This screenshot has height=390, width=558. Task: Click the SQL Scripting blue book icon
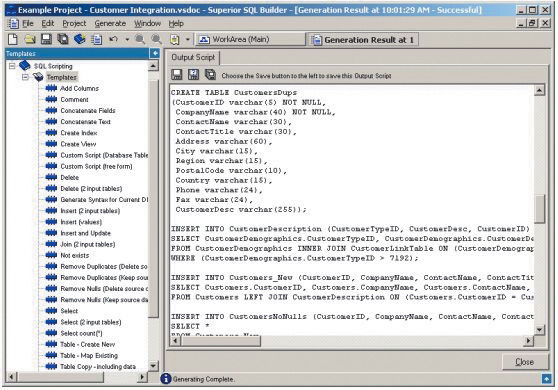[x=25, y=65]
